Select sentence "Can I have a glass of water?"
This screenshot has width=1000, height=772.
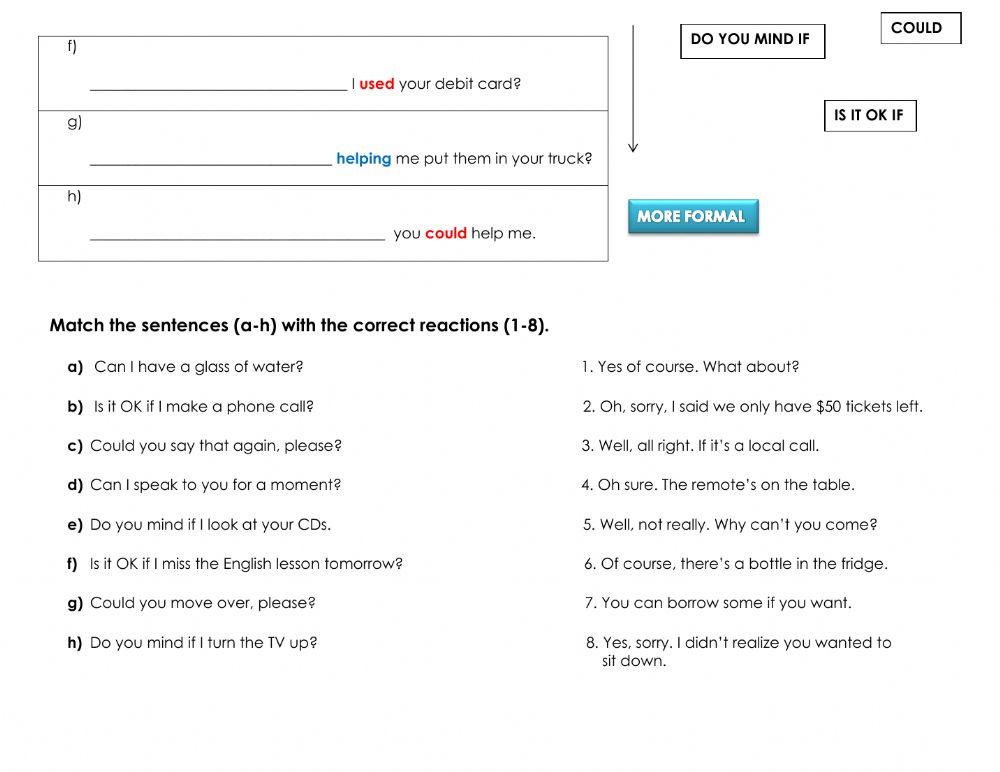coord(198,367)
